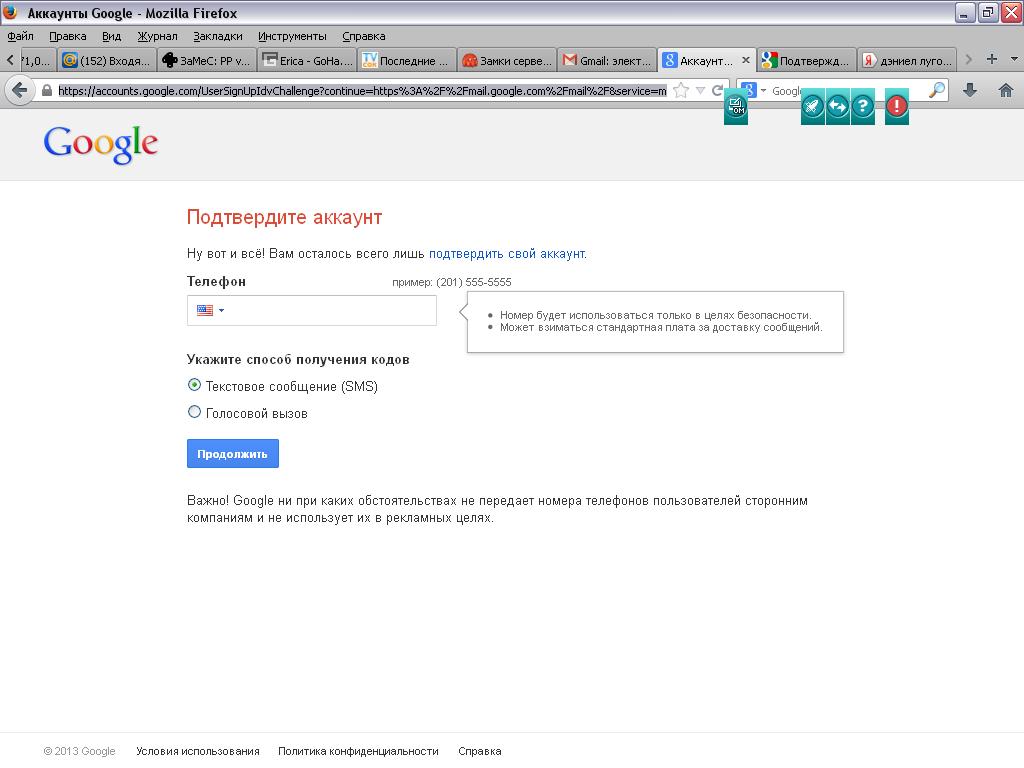Switch to the дэниел луго... tab
Image resolution: width=1024 pixels, height=768 pixels.
[x=907, y=60]
